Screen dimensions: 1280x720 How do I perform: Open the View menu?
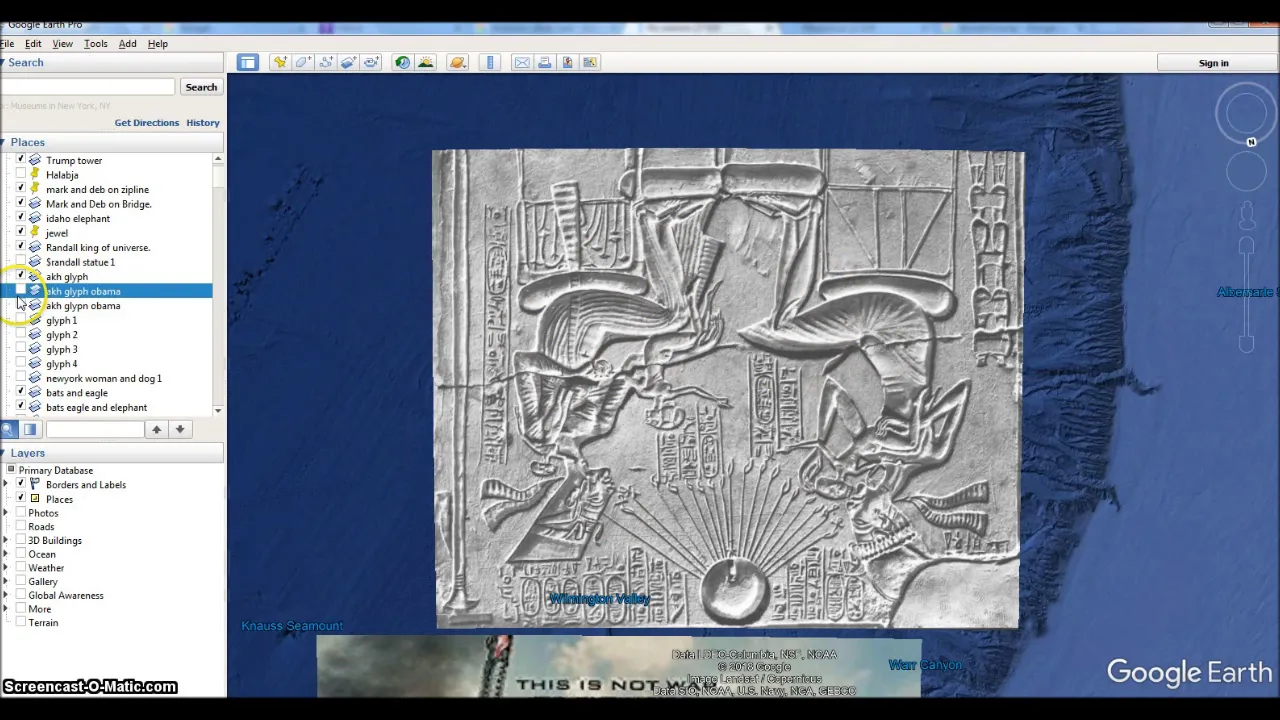[62, 44]
